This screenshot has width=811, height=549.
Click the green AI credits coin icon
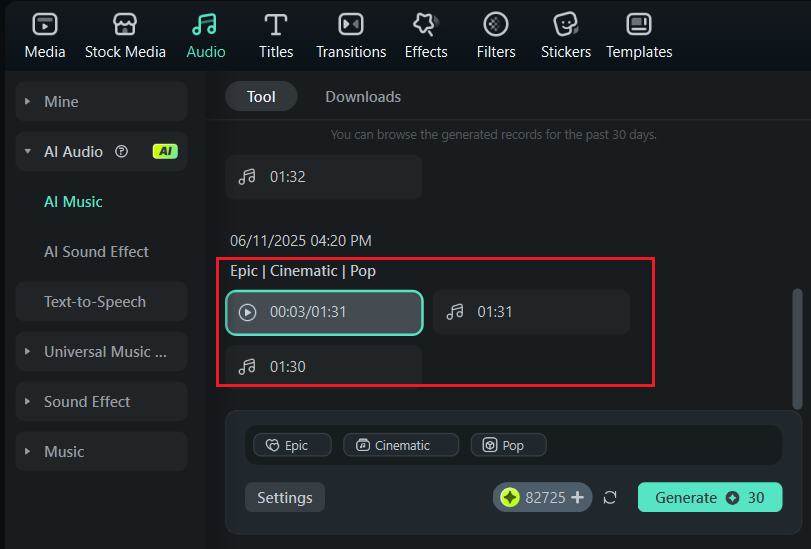[x=510, y=498]
